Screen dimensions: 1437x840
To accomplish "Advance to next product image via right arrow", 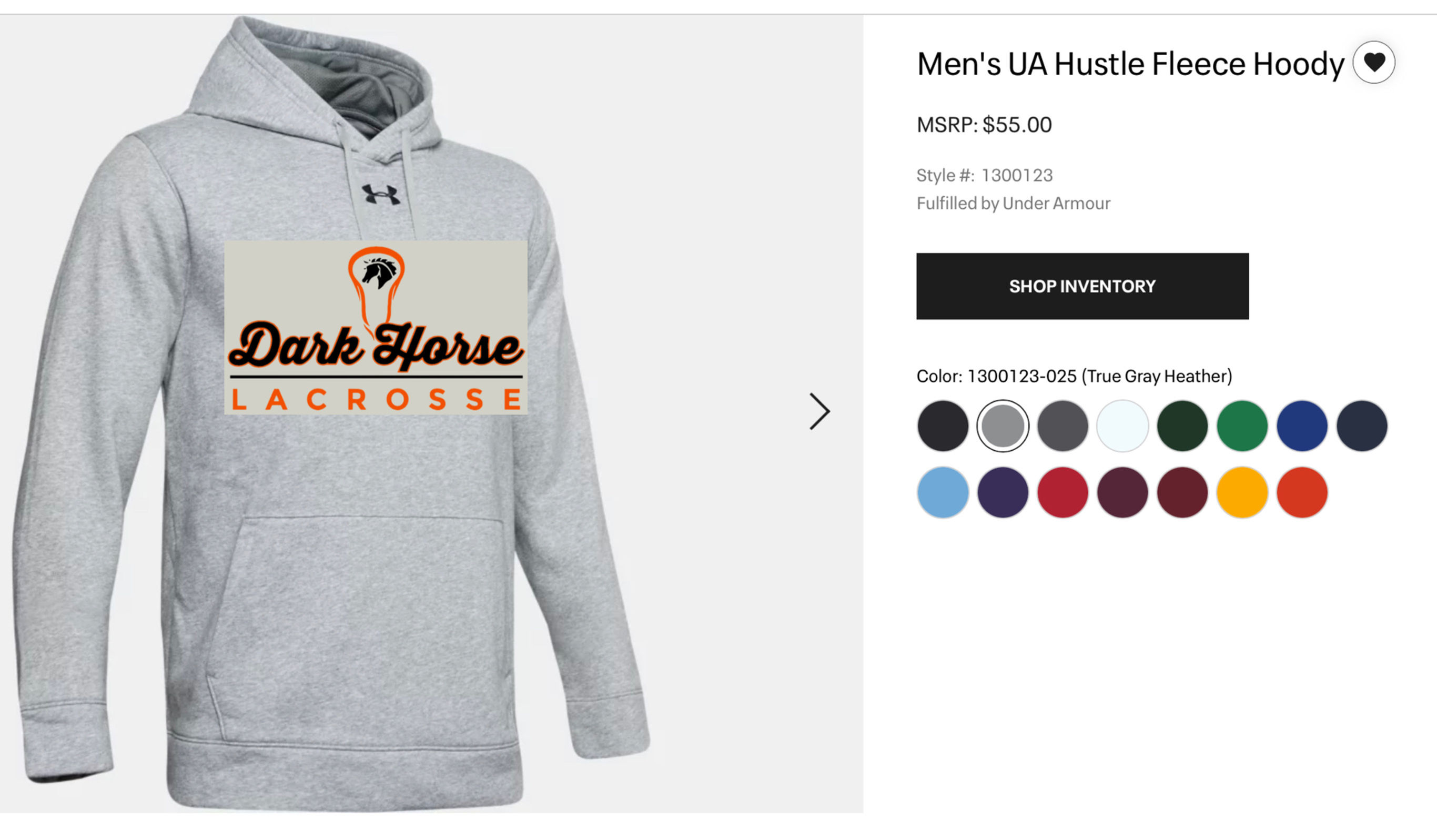I will coord(819,411).
